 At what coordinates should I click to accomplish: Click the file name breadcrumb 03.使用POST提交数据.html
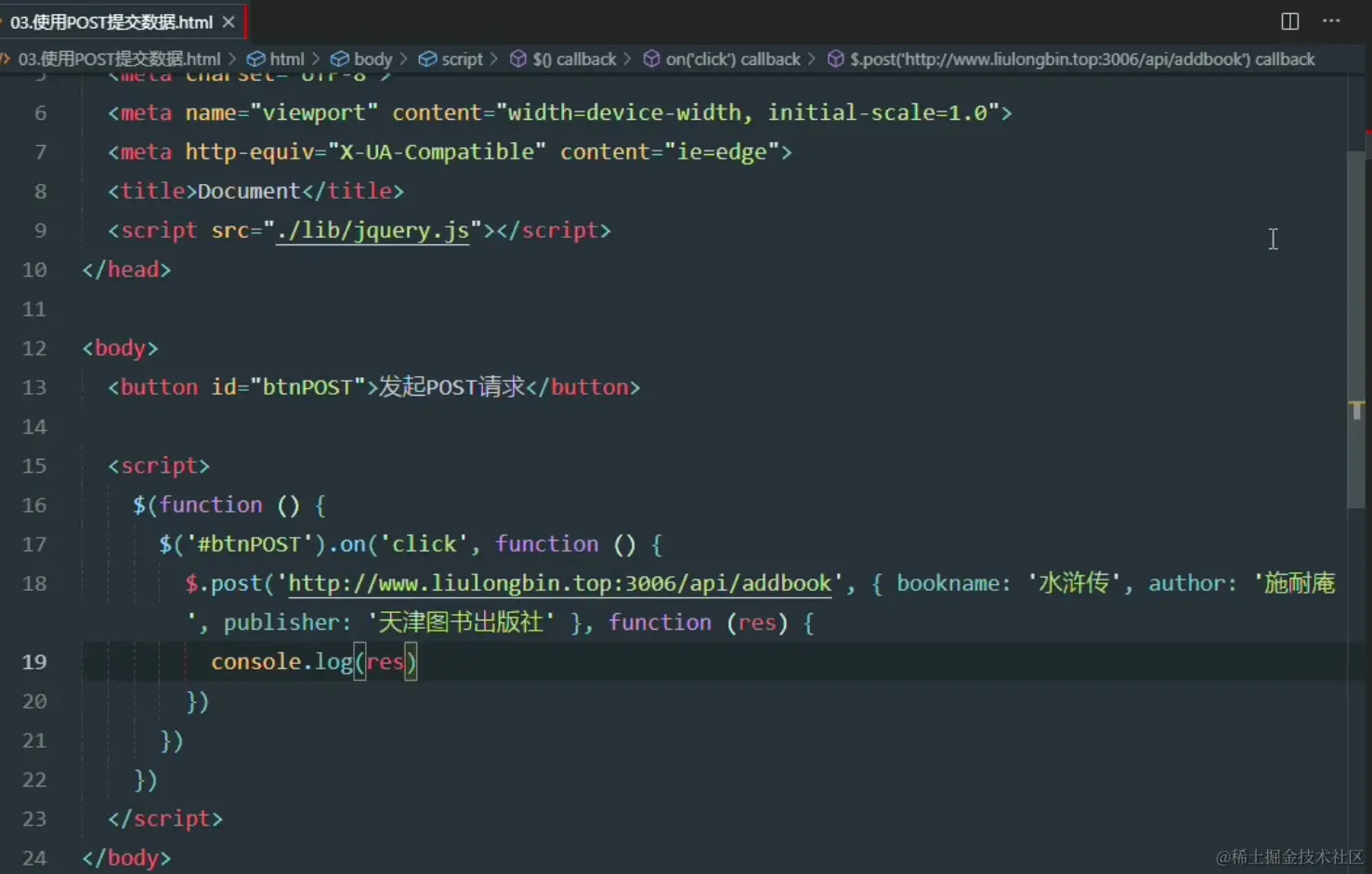tap(119, 59)
